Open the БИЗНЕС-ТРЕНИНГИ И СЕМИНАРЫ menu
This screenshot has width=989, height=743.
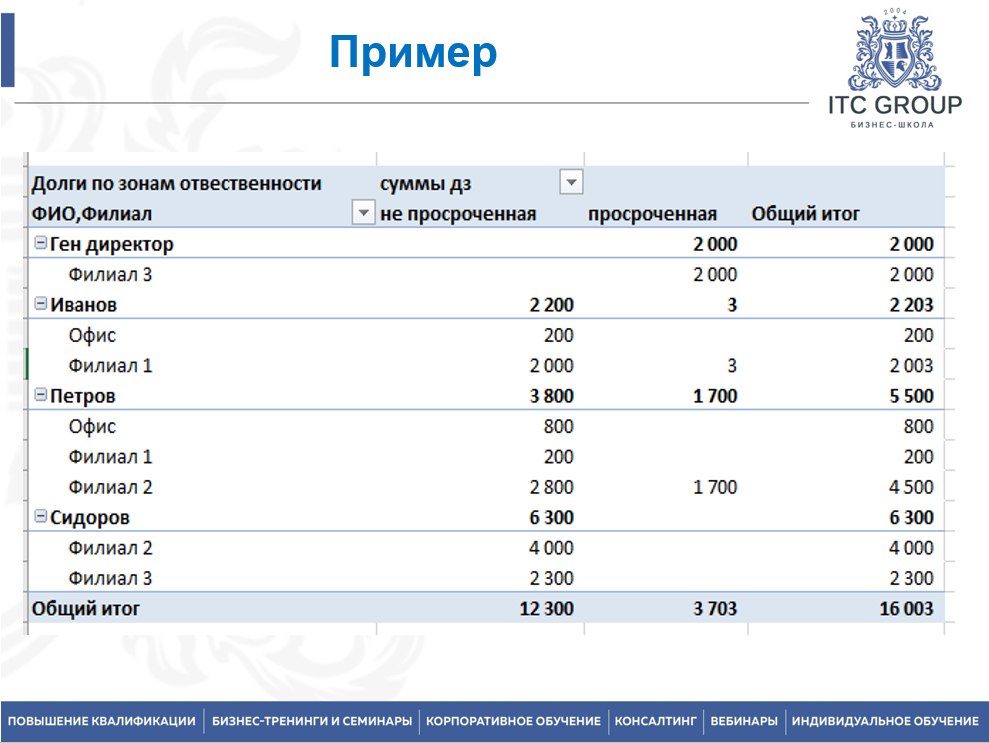[311, 719]
